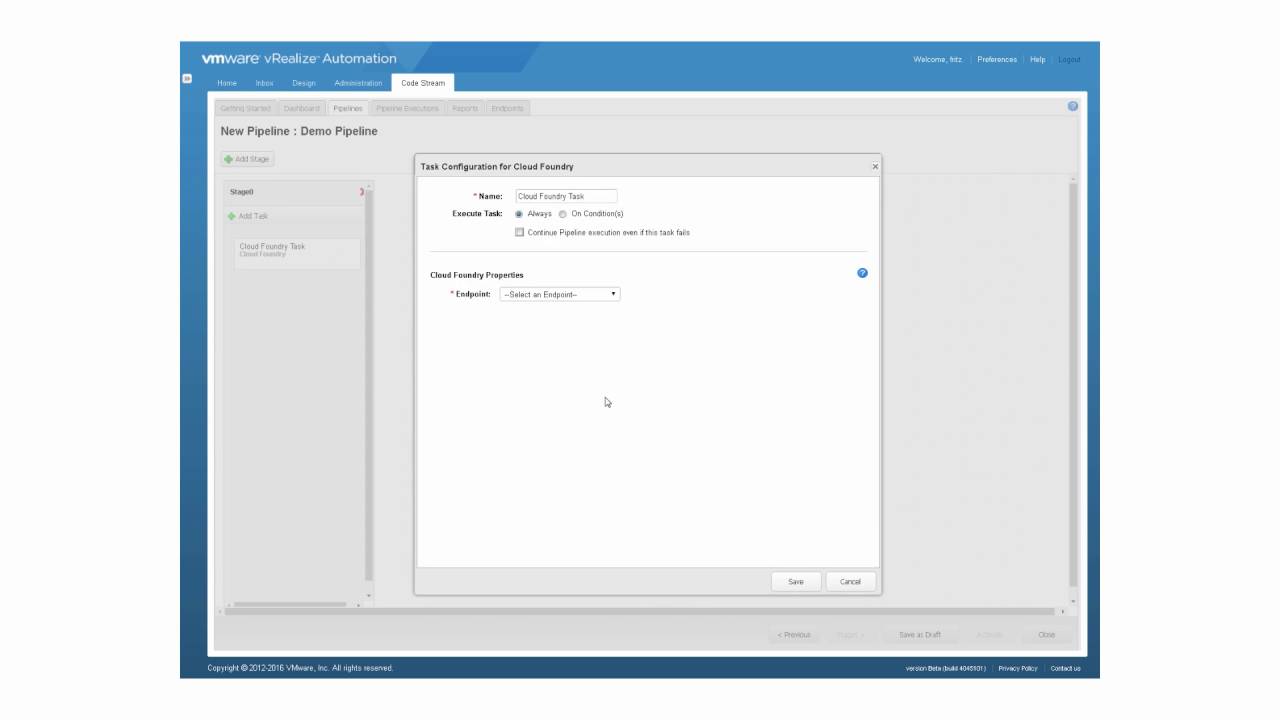Go to the Reports sub-tab

[x=465, y=108]
